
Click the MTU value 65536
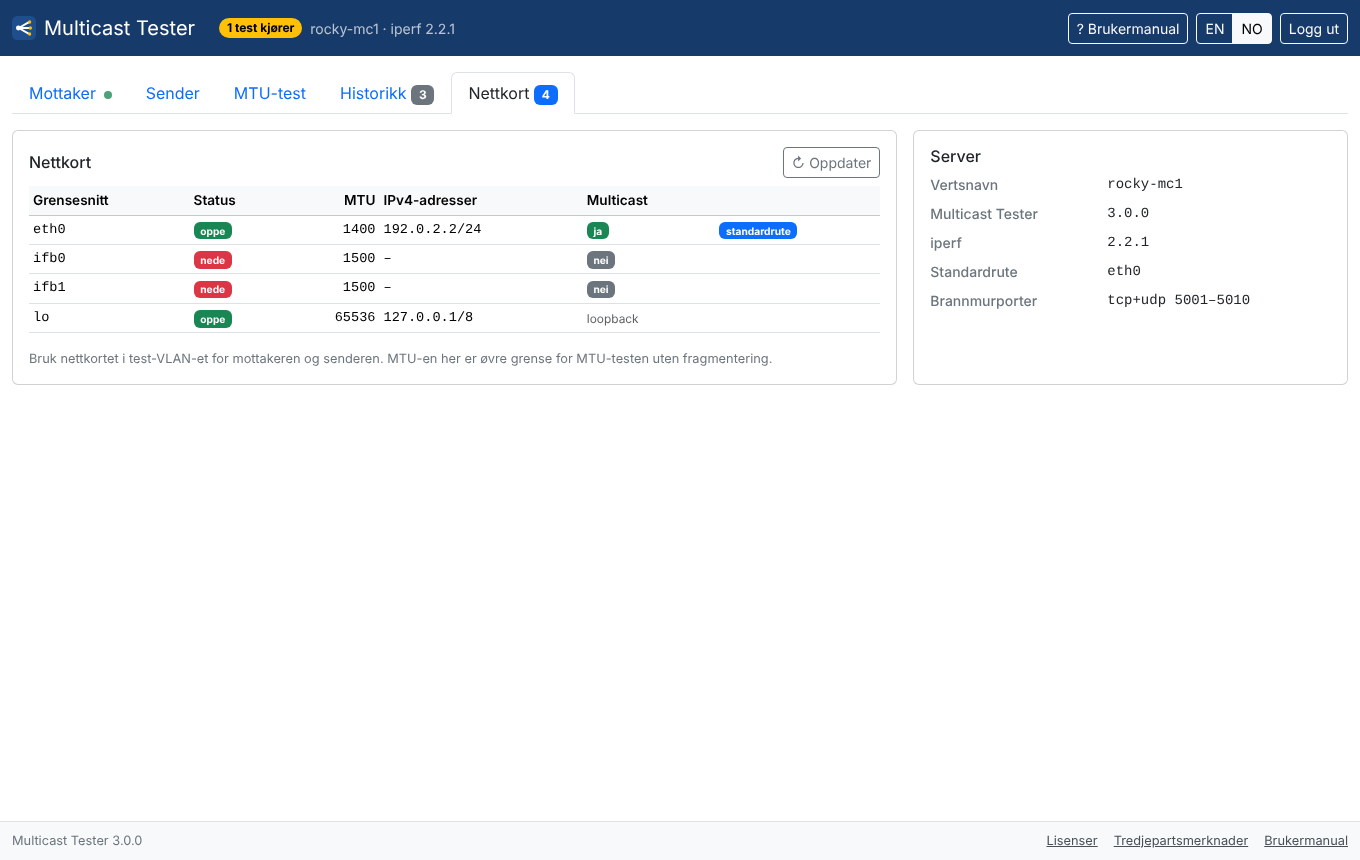(x=355, y=317)
